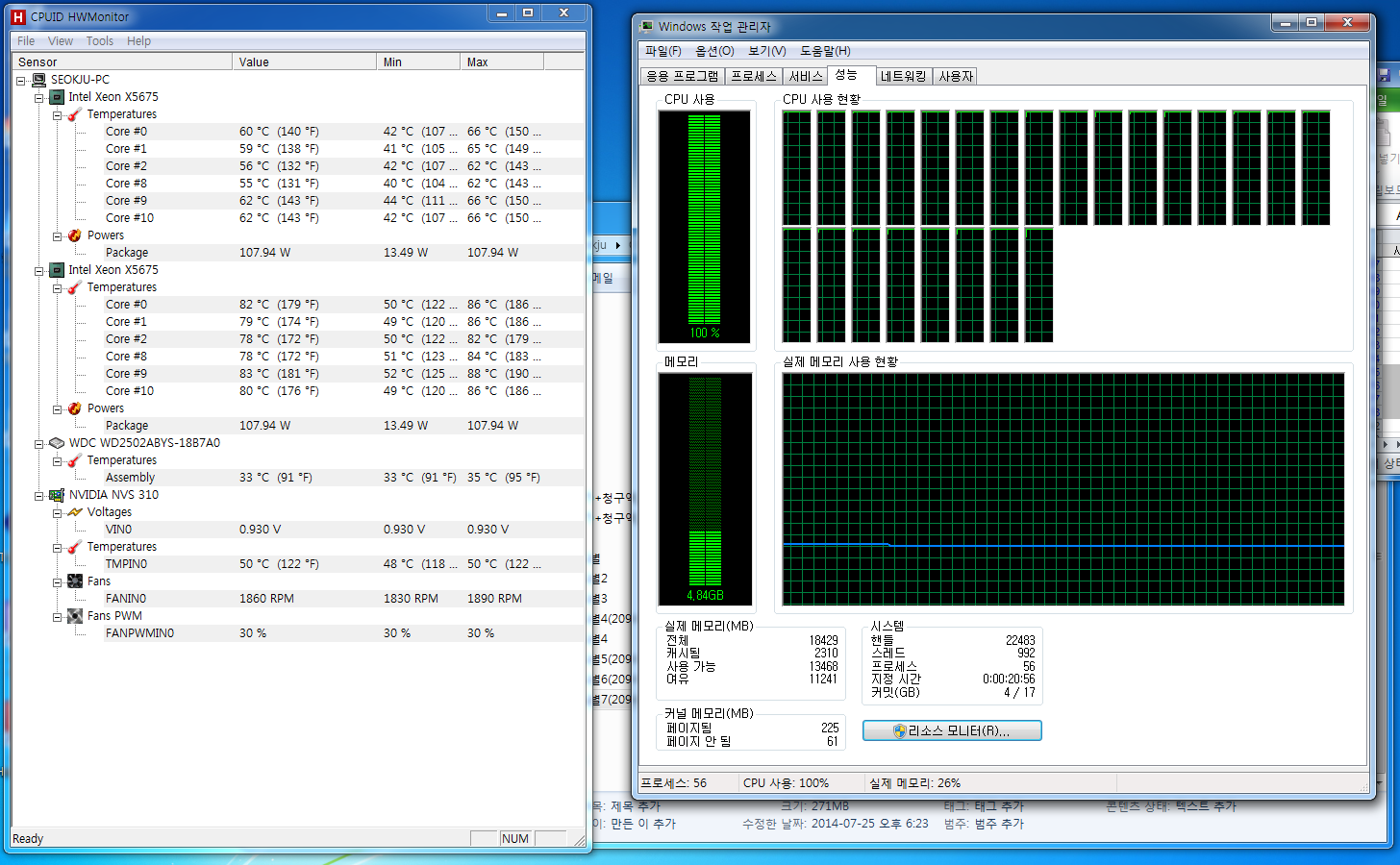Click the HWMonitor title bar app icon
Image resolution: width=1400 pixels, height=865 pixels.
point(17,16)
